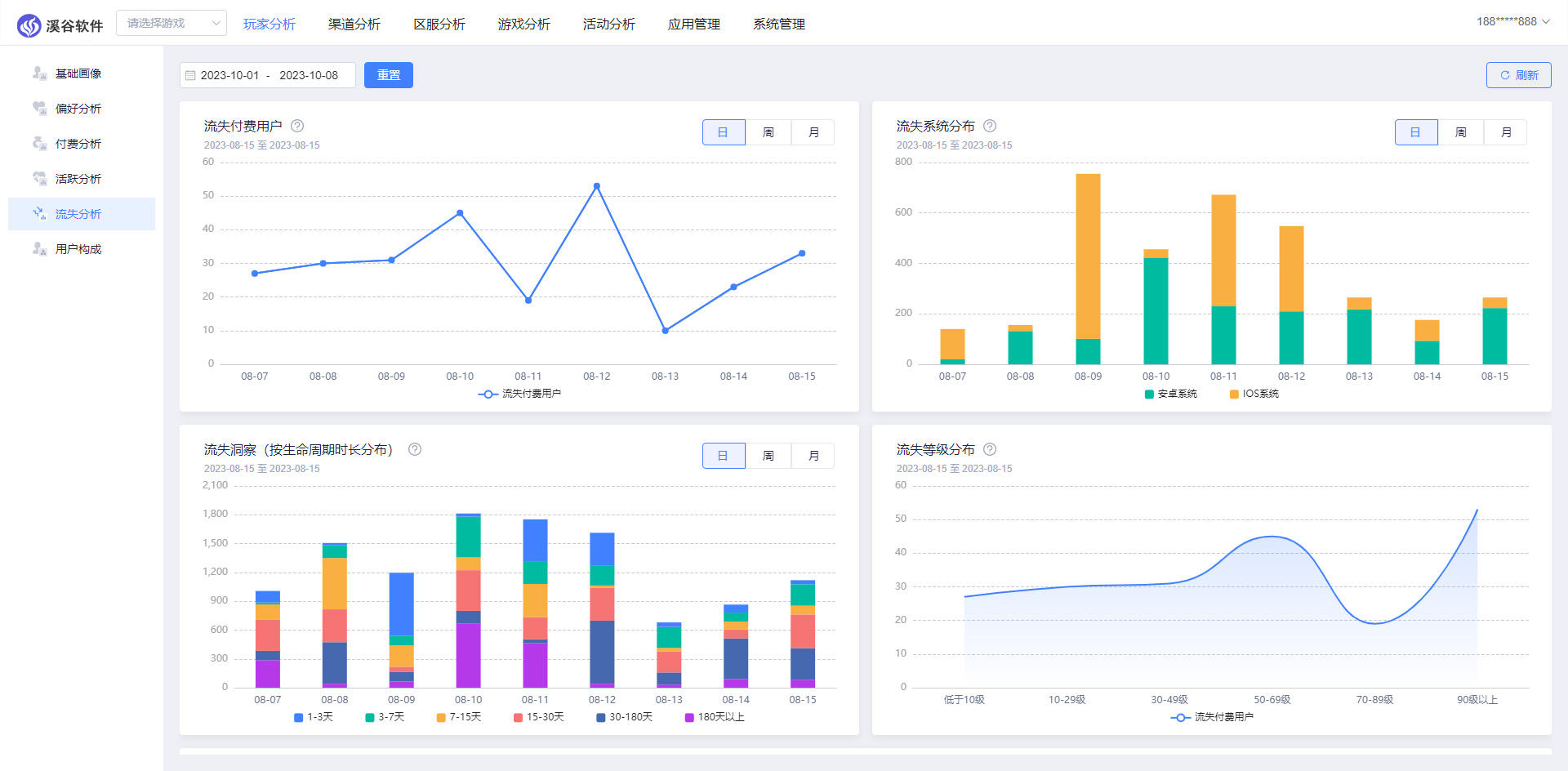Viewport: 1568px width, 771px height.
Task: Click the 基础画像 sidebar icon
Action: (39, 74)
